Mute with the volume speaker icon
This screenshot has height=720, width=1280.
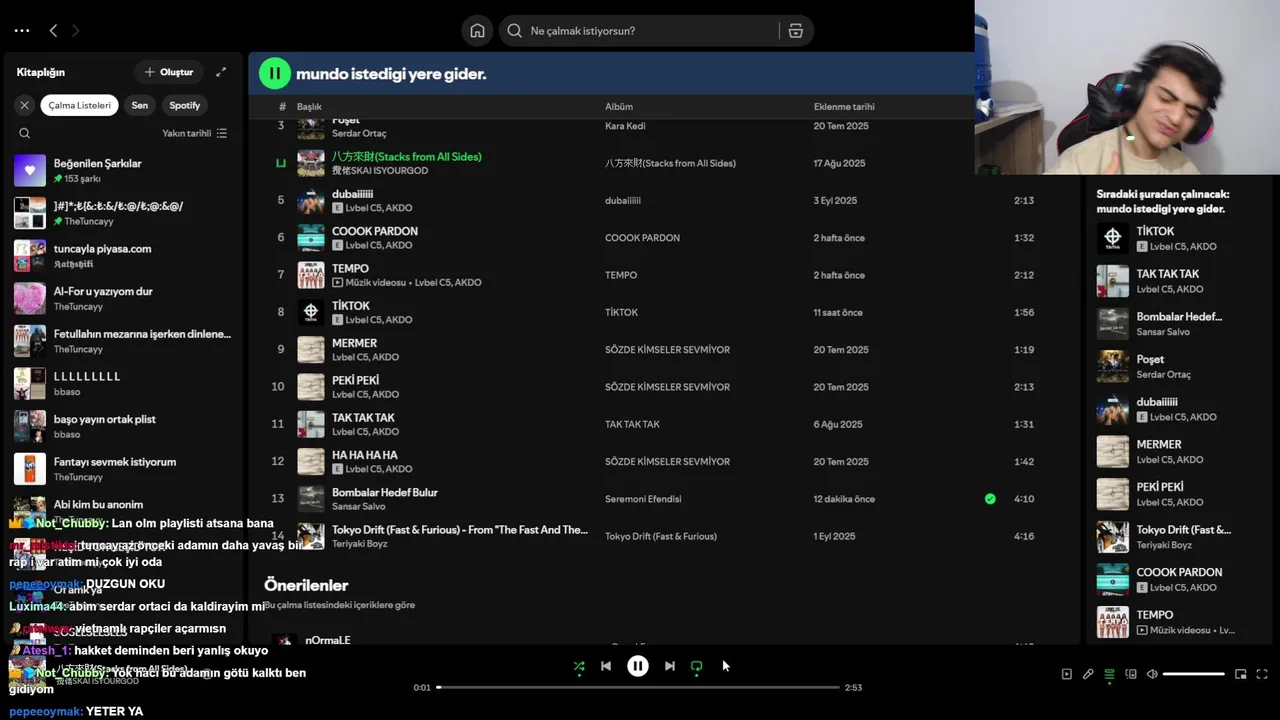(1152, 674)
